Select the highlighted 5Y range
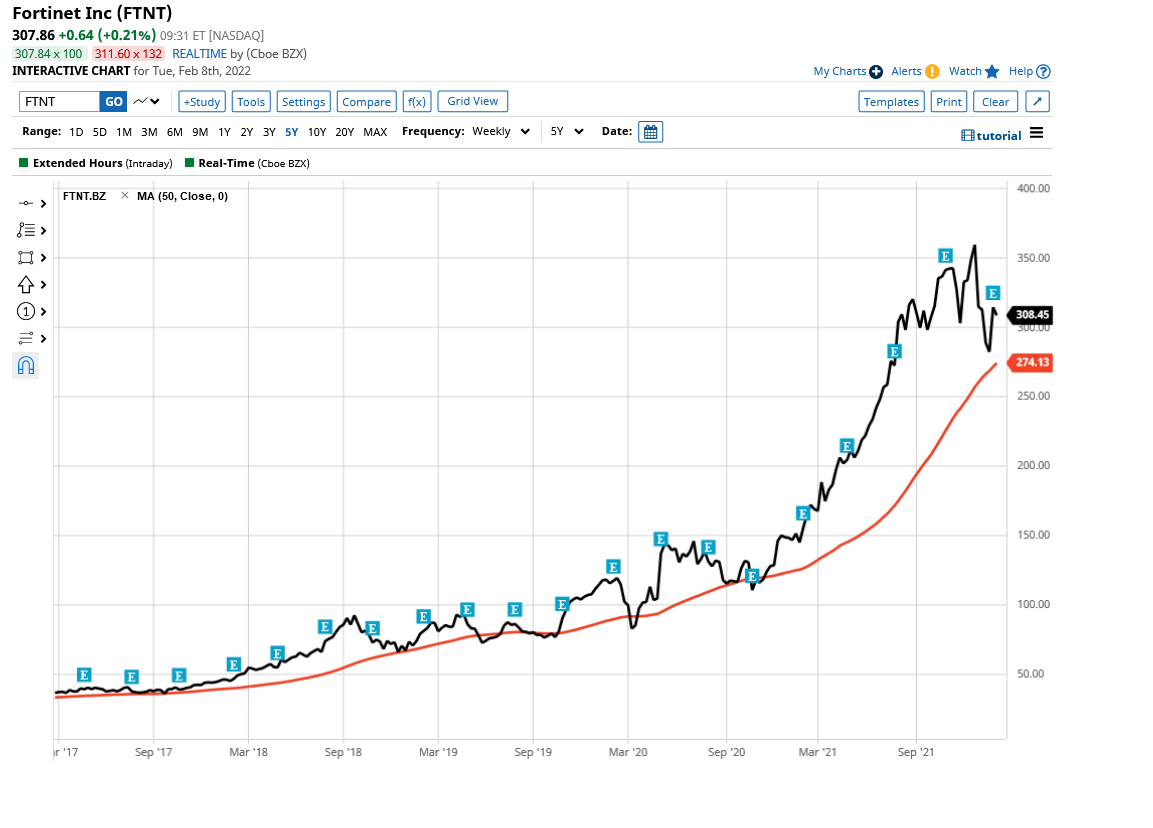 click(x=292, y=132)
